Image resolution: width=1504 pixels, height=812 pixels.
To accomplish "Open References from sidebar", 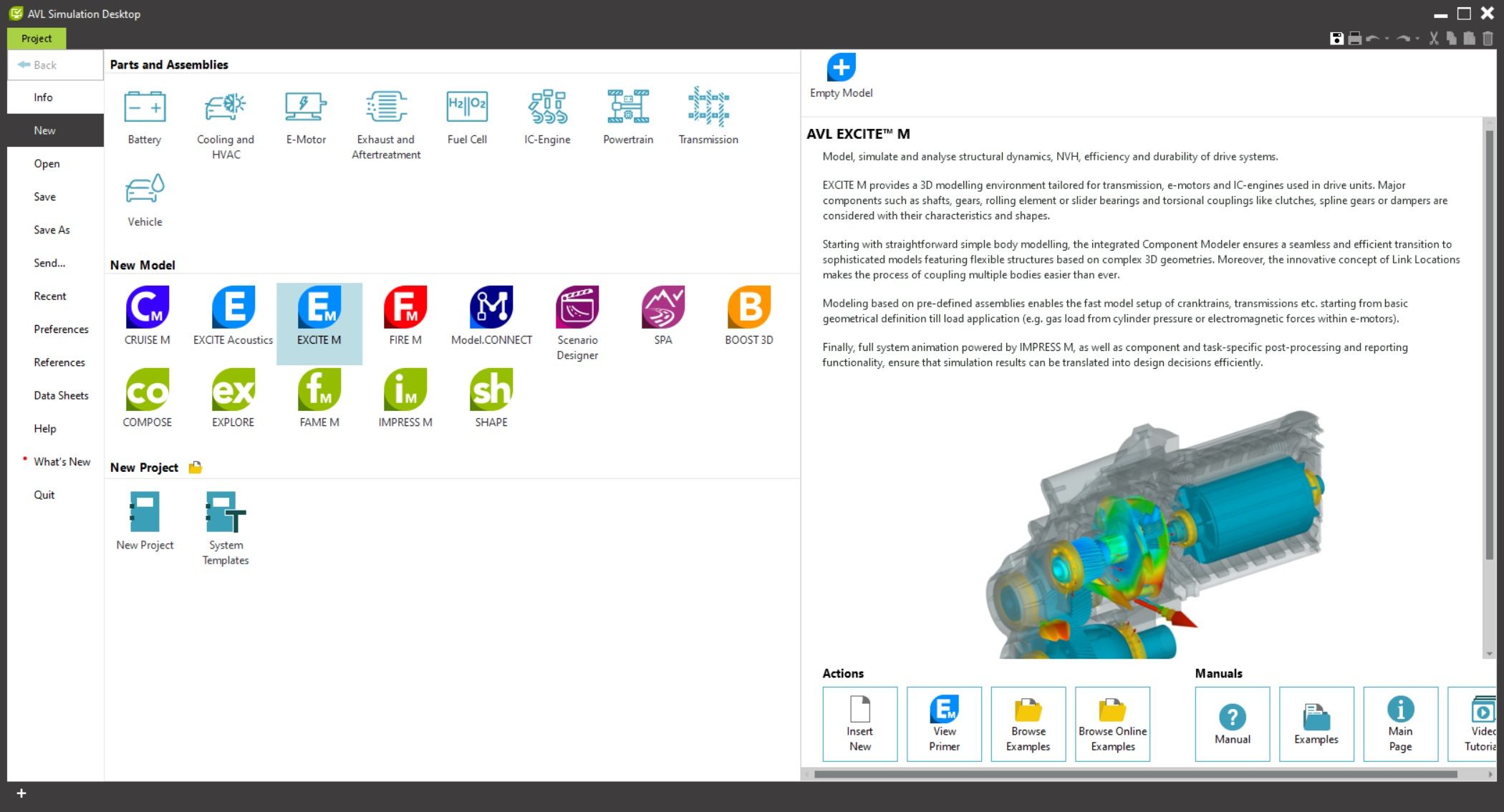I will (x=55, y=362).
